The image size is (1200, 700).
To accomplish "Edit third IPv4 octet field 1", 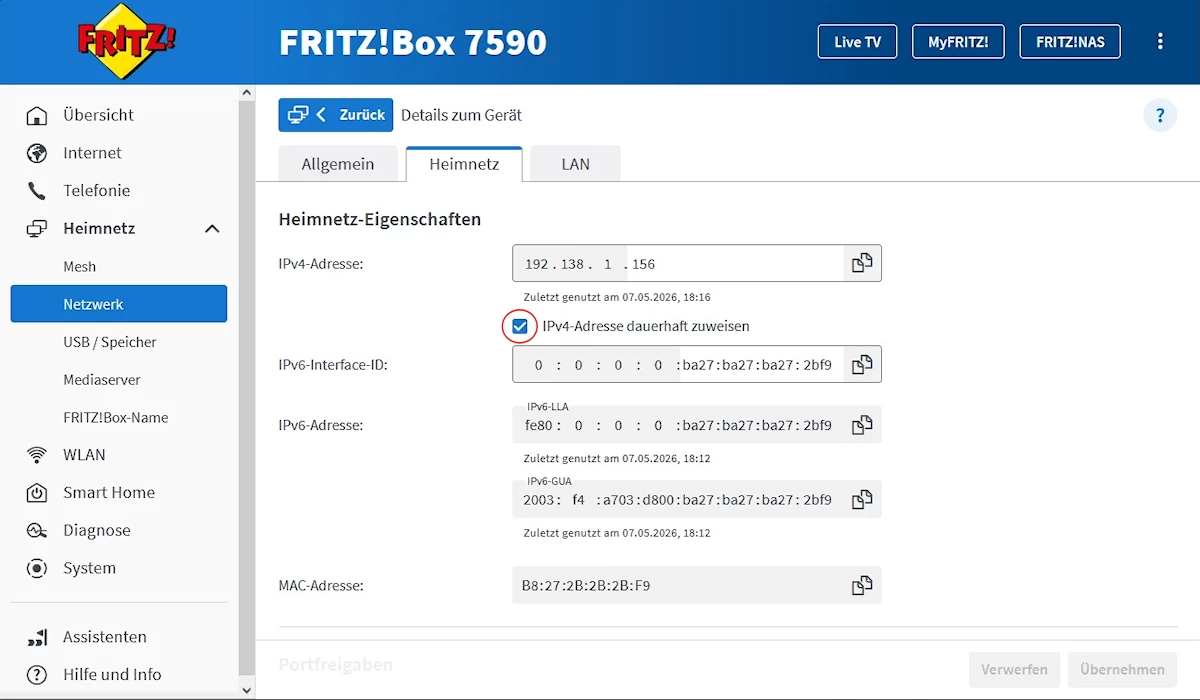I will (607, 264).
